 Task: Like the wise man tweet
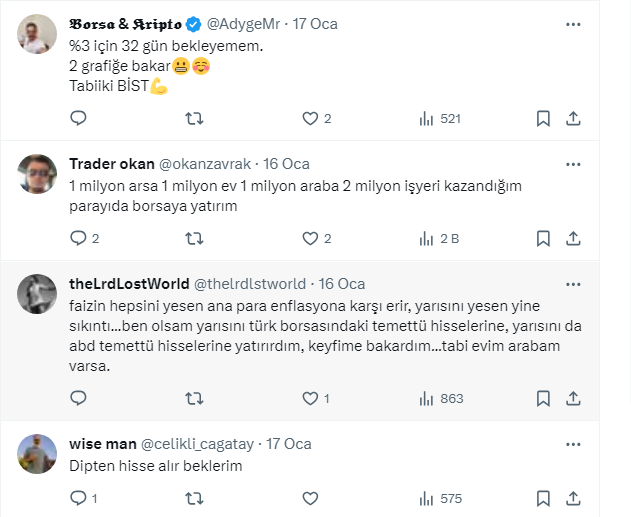(310, 498)
